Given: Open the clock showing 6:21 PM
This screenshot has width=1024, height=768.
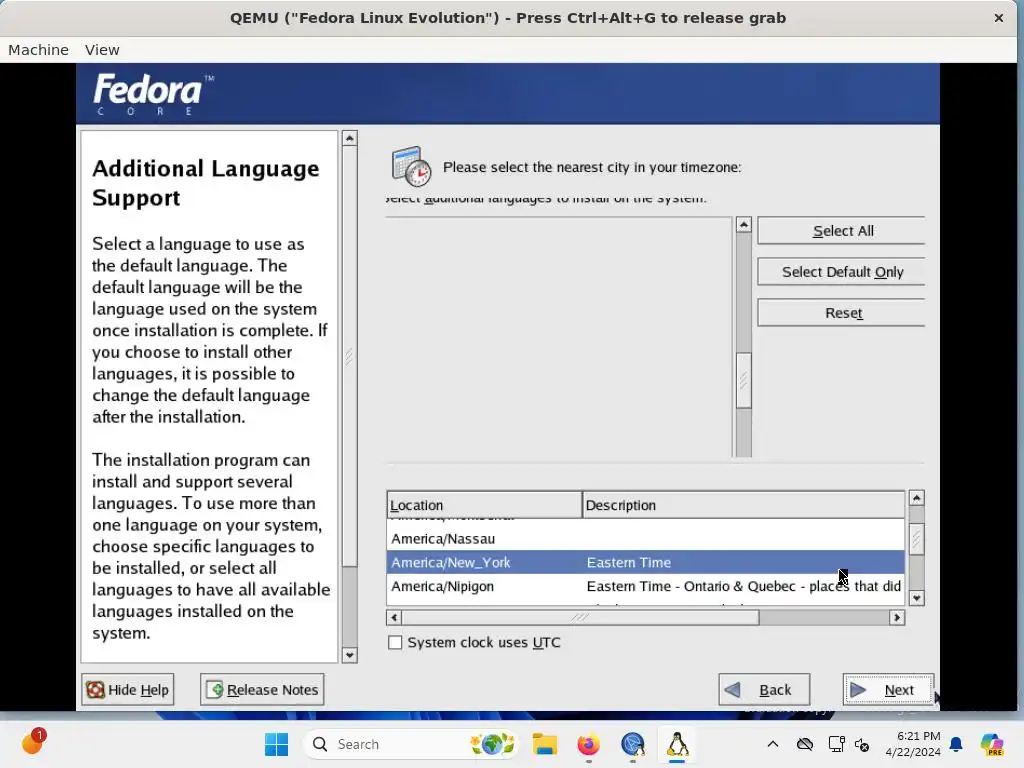Looking at the screenshot, I should pyautogui.click(x=912, y=744).
